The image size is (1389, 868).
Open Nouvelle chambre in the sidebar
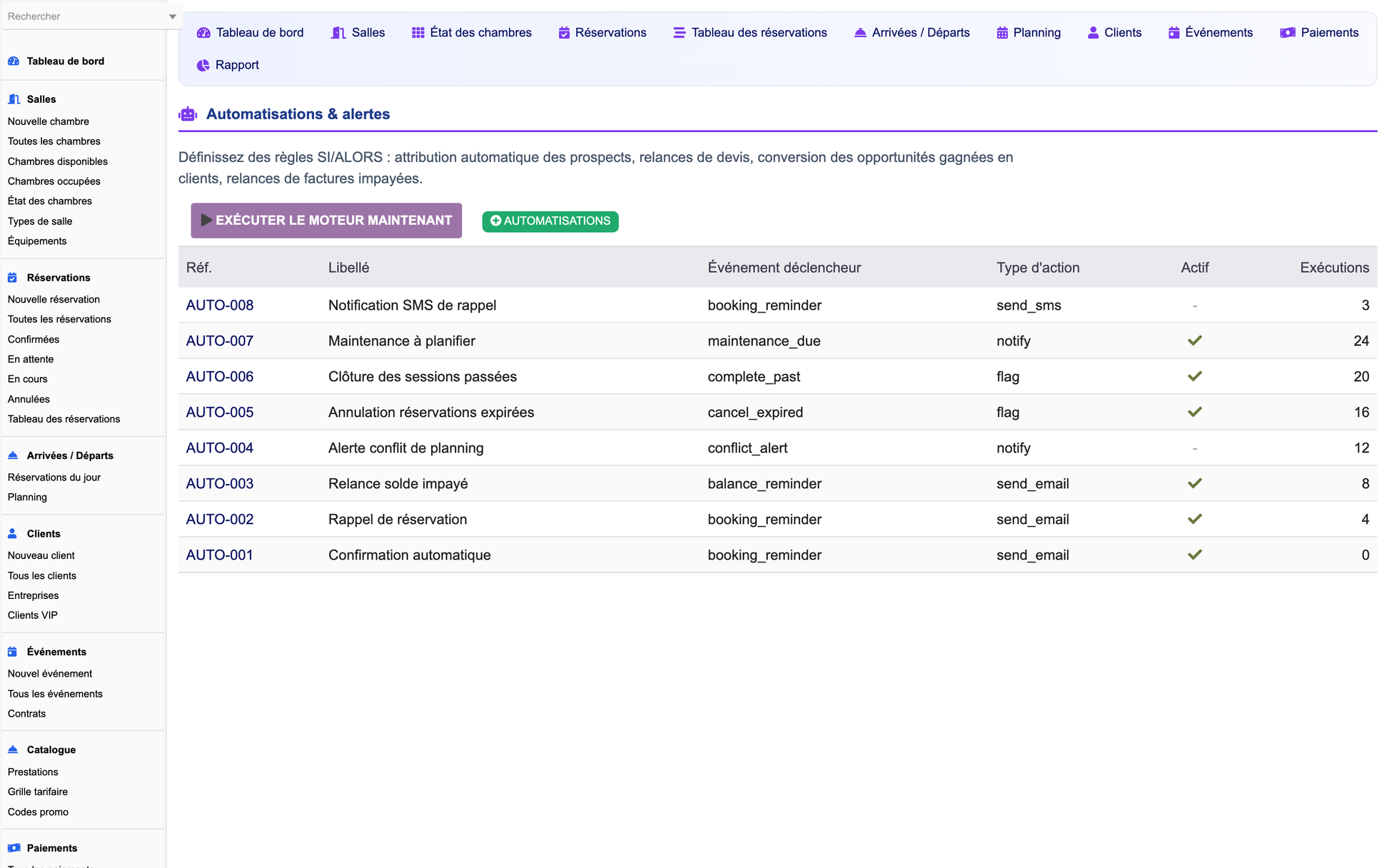[49, 121]
